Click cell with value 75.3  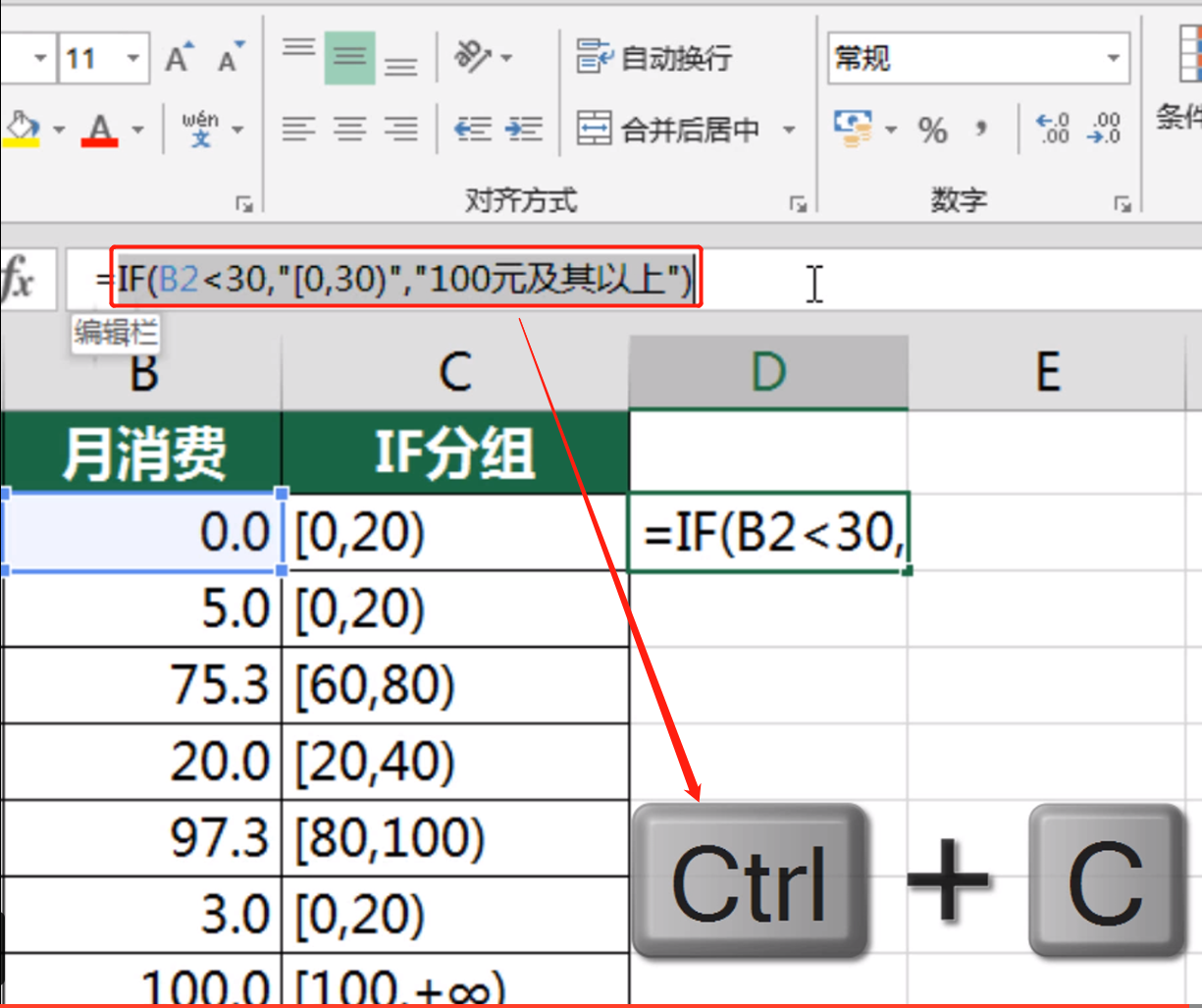point(143,685)
